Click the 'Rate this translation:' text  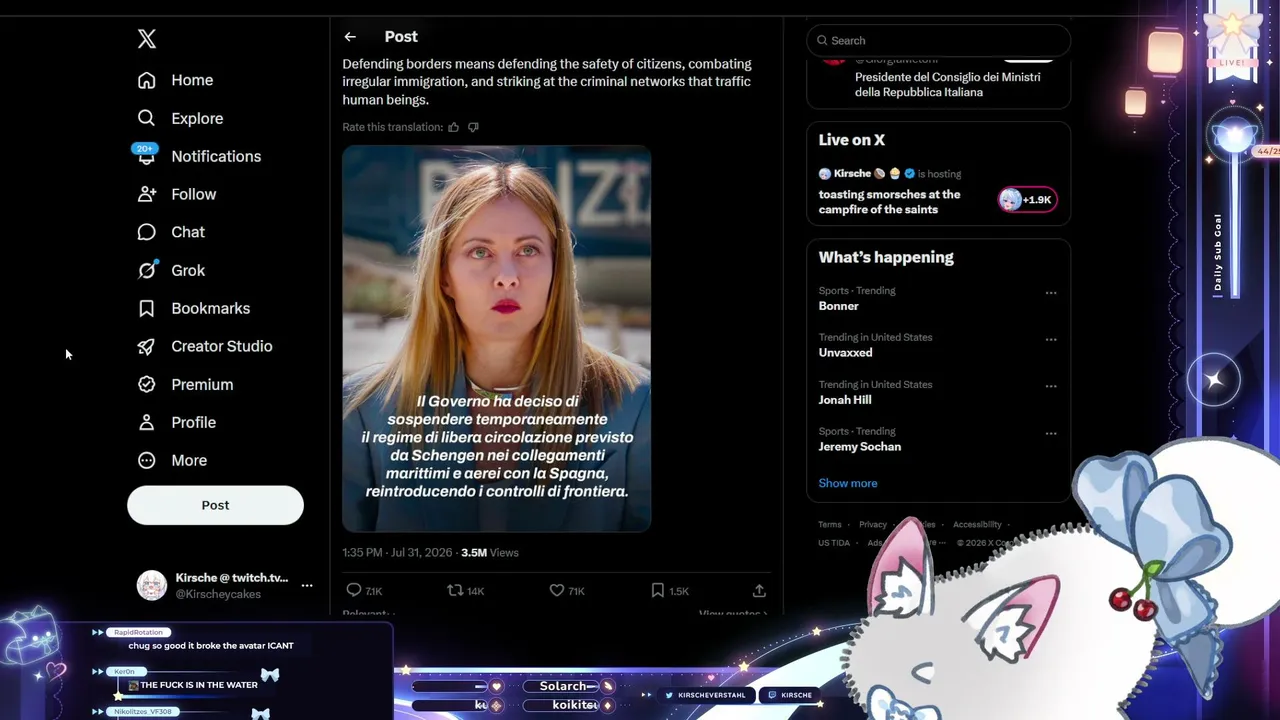392,127
